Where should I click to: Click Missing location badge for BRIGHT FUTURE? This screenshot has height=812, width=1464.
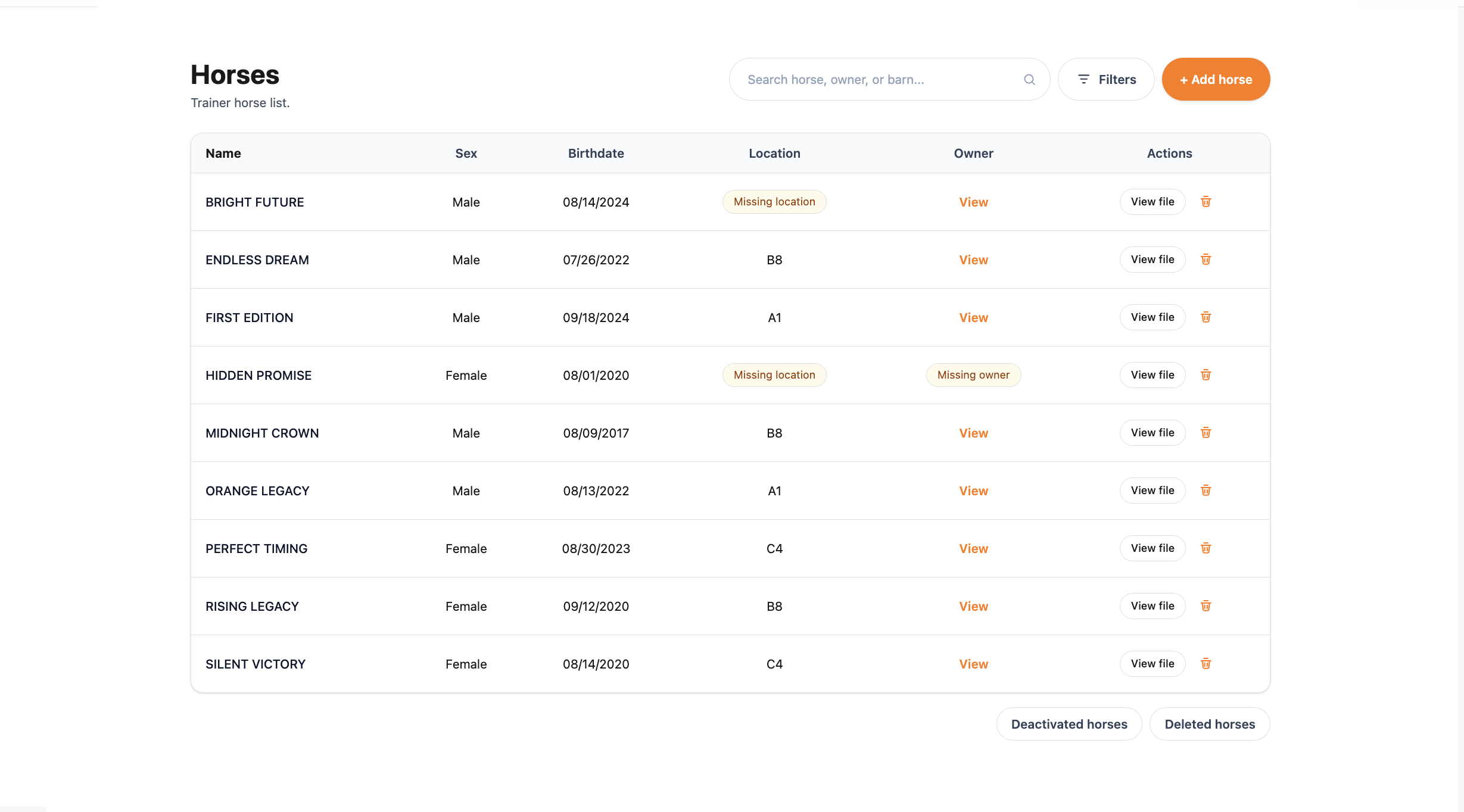point(774,202)
